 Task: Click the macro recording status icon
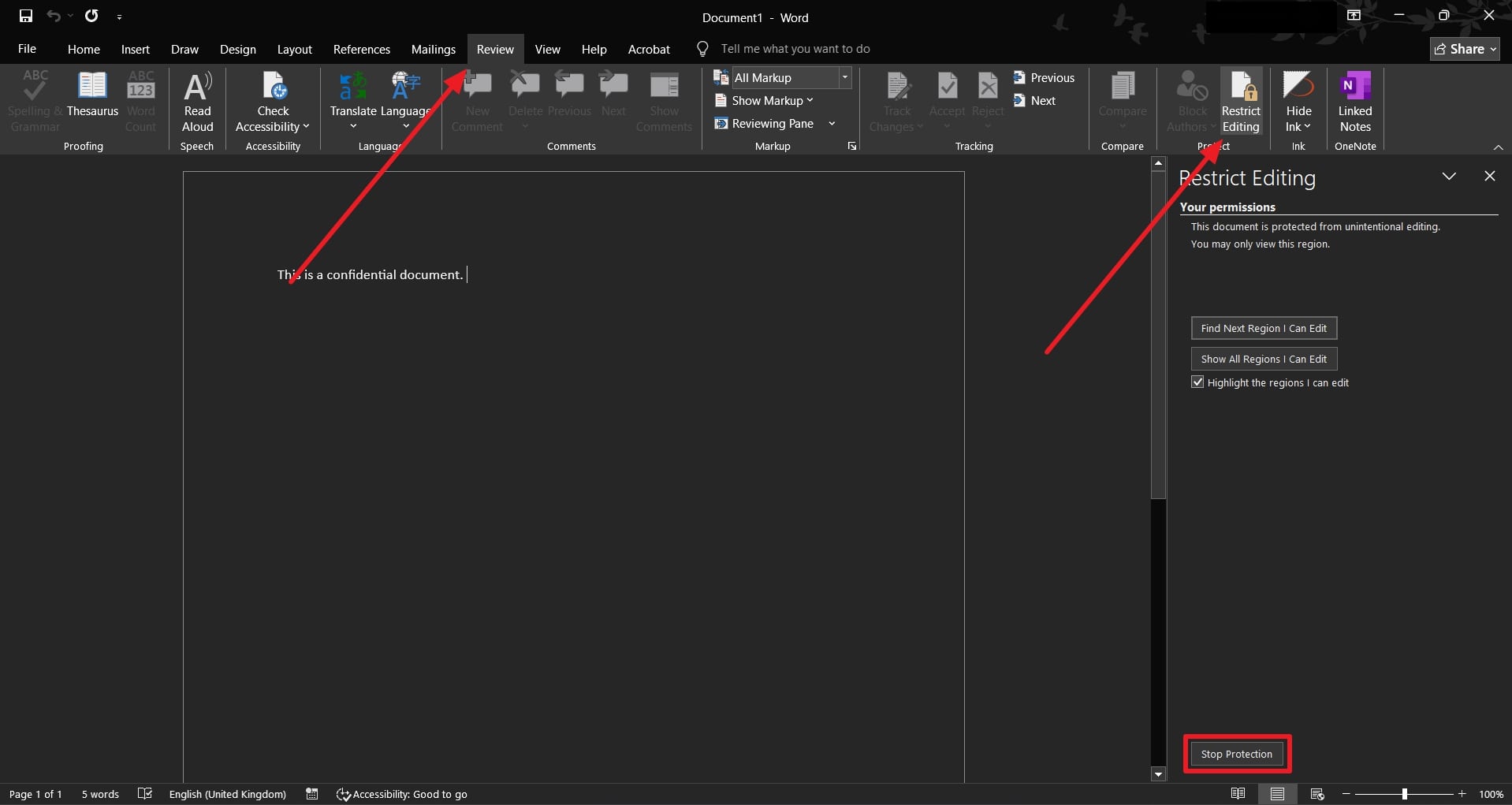point(312,794)
